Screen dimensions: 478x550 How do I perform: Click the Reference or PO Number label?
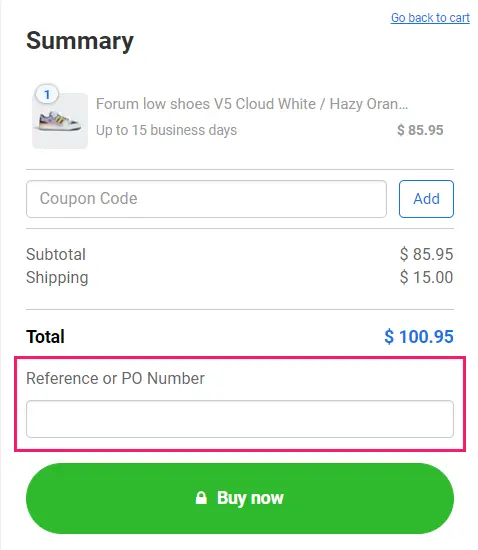115,378
